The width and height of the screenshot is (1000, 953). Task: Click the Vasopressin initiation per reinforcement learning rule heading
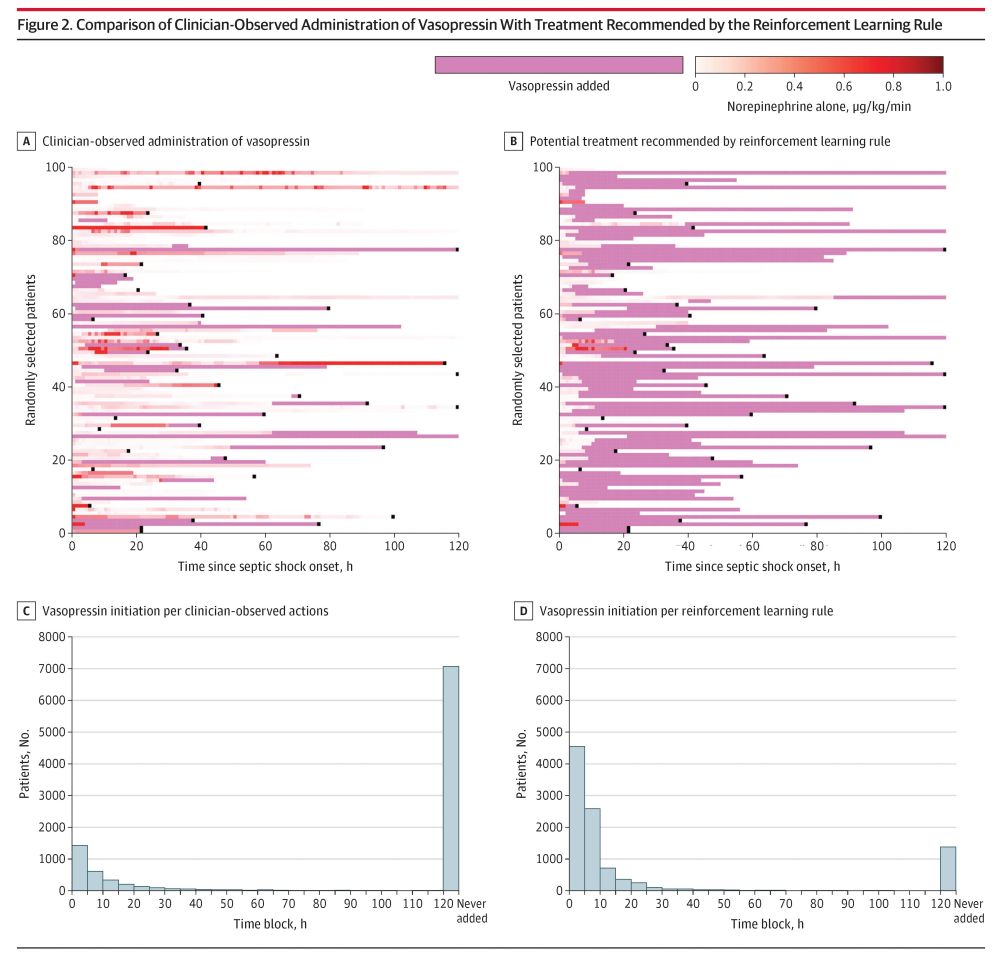(686, 611)
